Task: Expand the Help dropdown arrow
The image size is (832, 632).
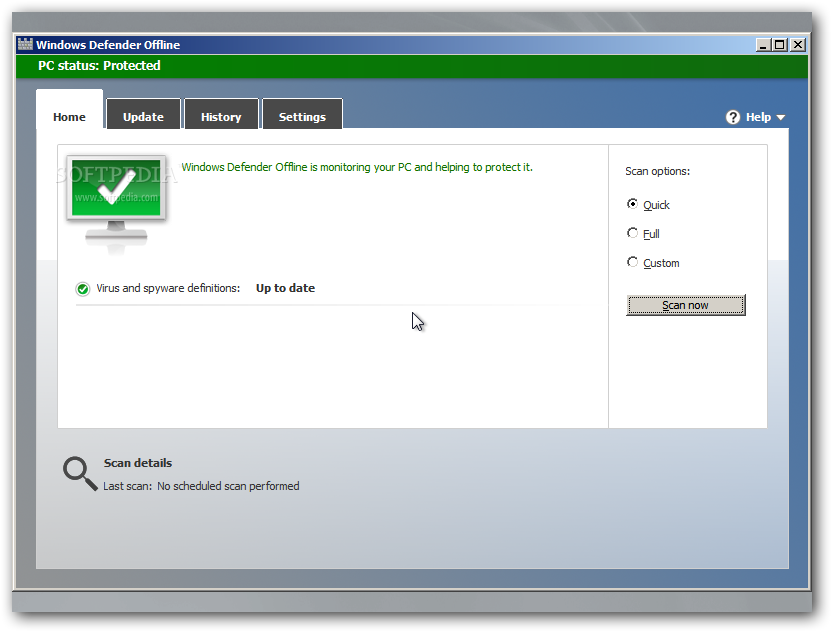Action: [781, 118]
